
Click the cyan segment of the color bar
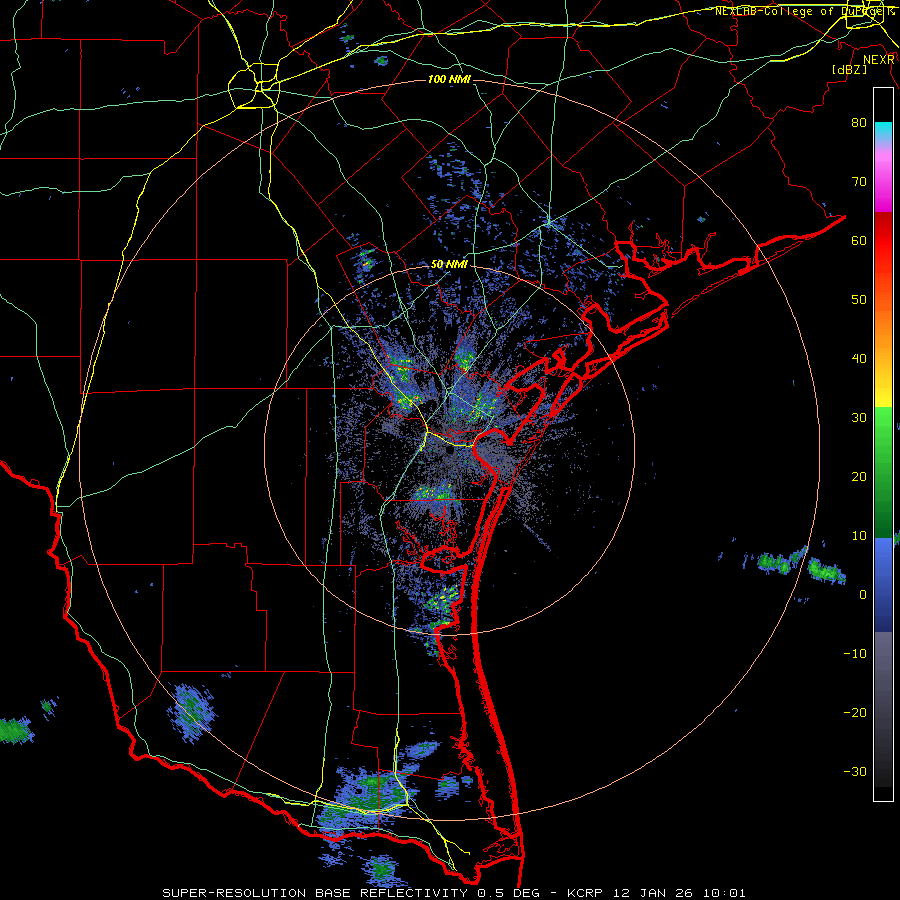(x=883, y=131)
